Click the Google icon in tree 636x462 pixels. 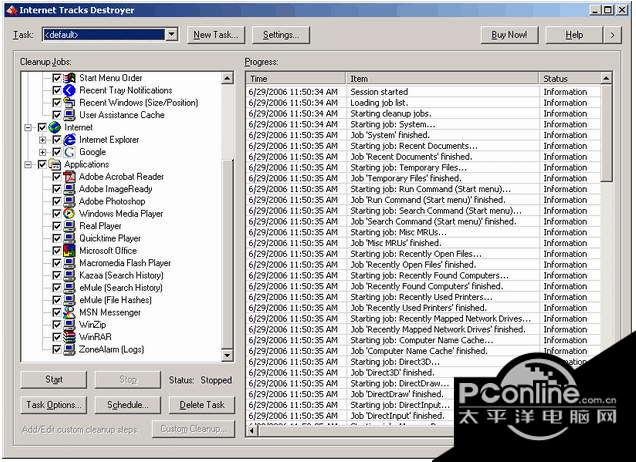point(70,152)
